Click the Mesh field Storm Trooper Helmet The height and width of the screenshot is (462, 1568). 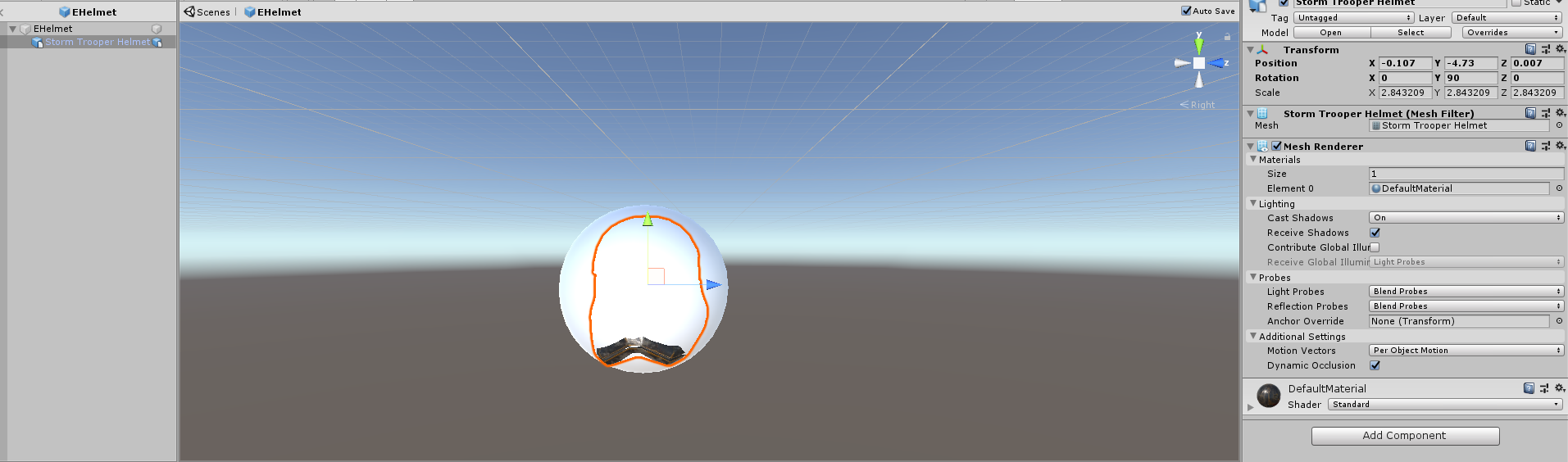pos(1459,125)
